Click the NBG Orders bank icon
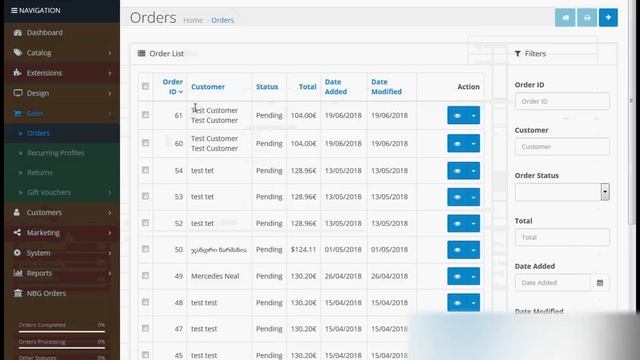This screenshot has height=360, width=640. pos(18,293)
